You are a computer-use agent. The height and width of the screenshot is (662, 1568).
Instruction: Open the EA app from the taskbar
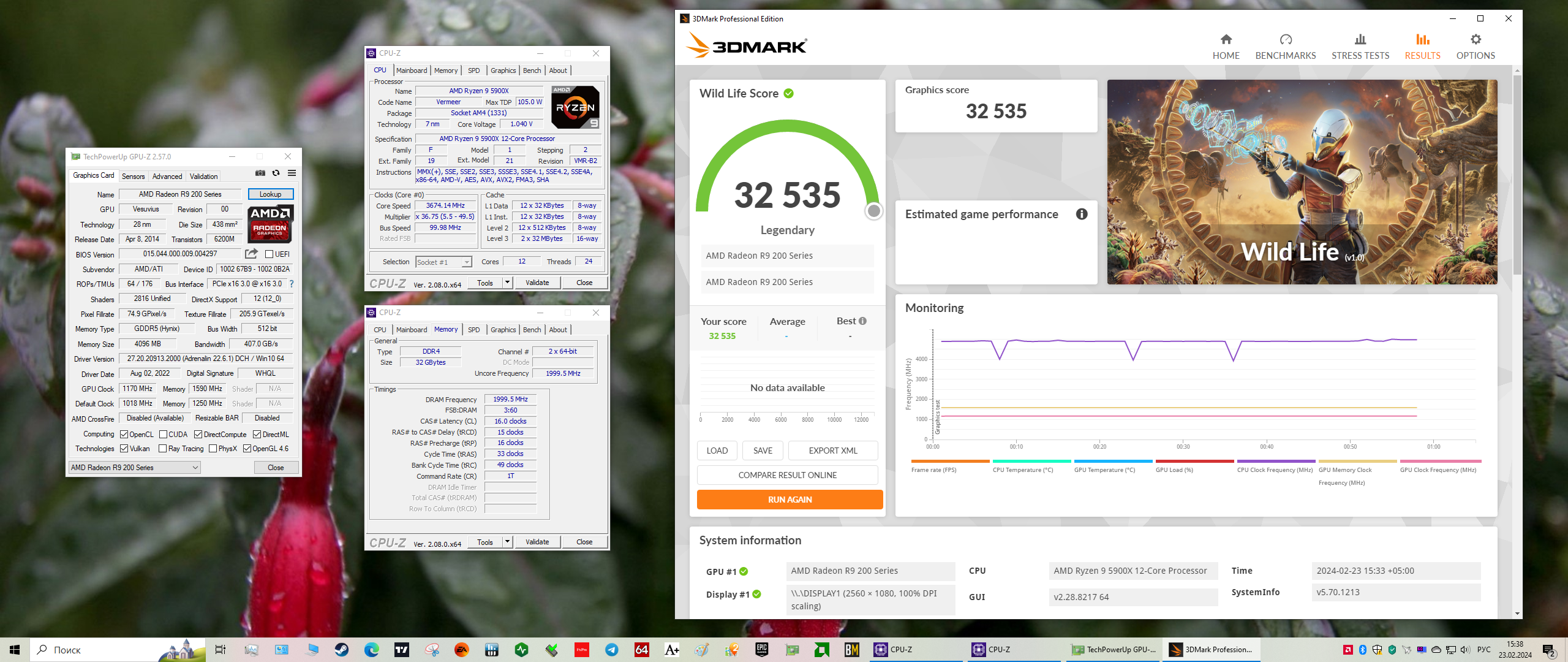462,650
